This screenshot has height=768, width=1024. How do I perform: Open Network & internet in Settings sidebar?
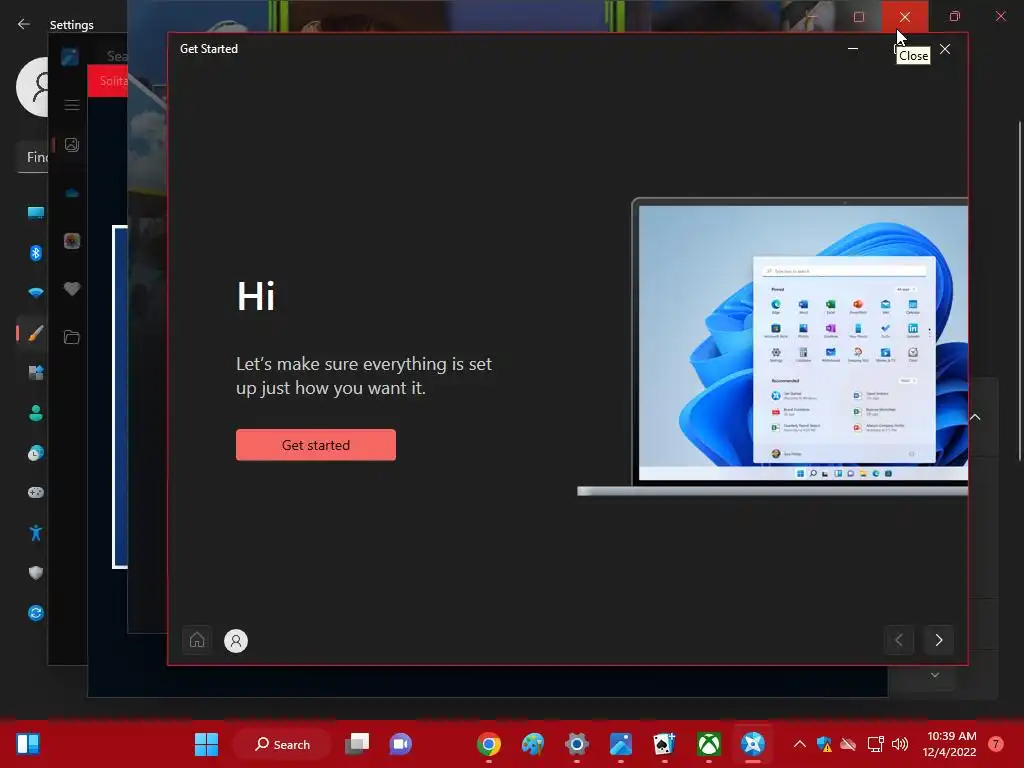click(35, 293)
